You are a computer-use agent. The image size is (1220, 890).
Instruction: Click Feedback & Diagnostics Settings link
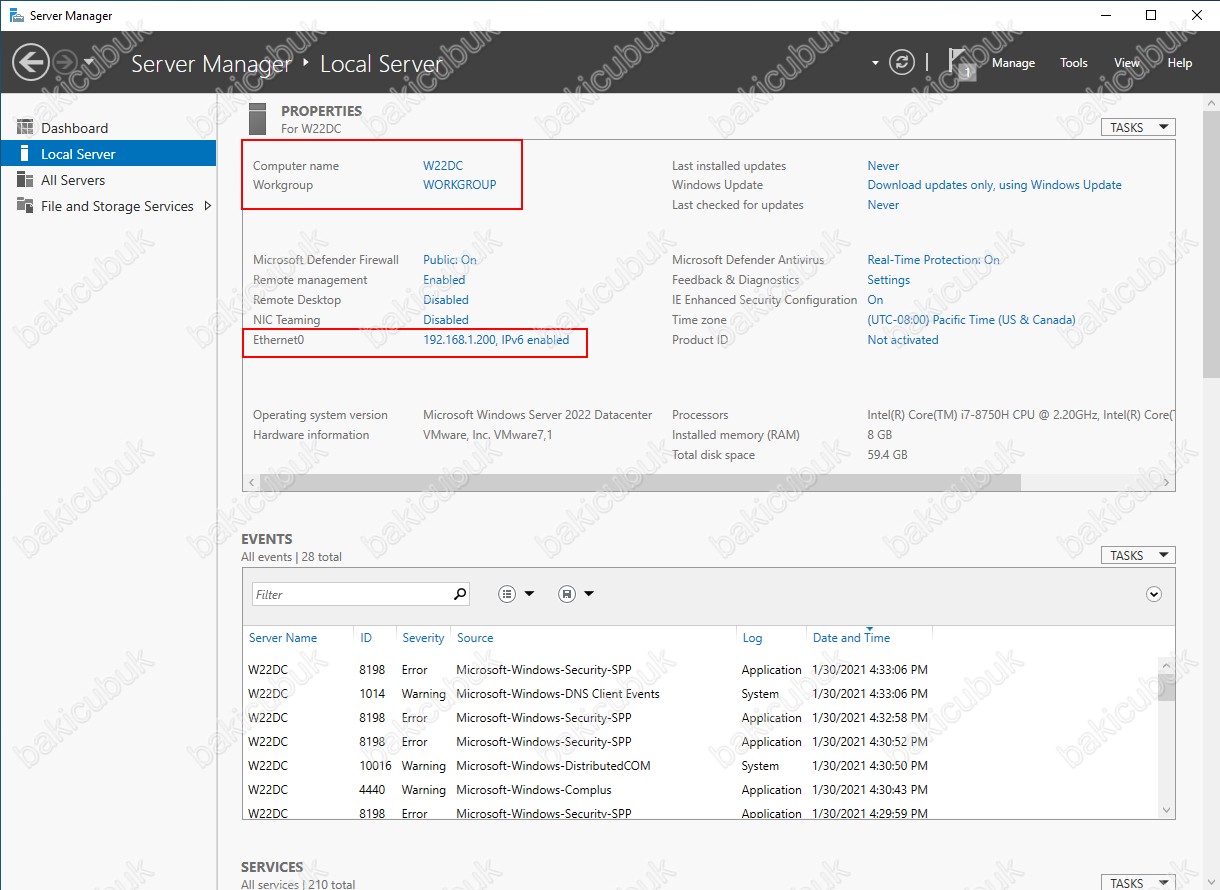point(888,280)
